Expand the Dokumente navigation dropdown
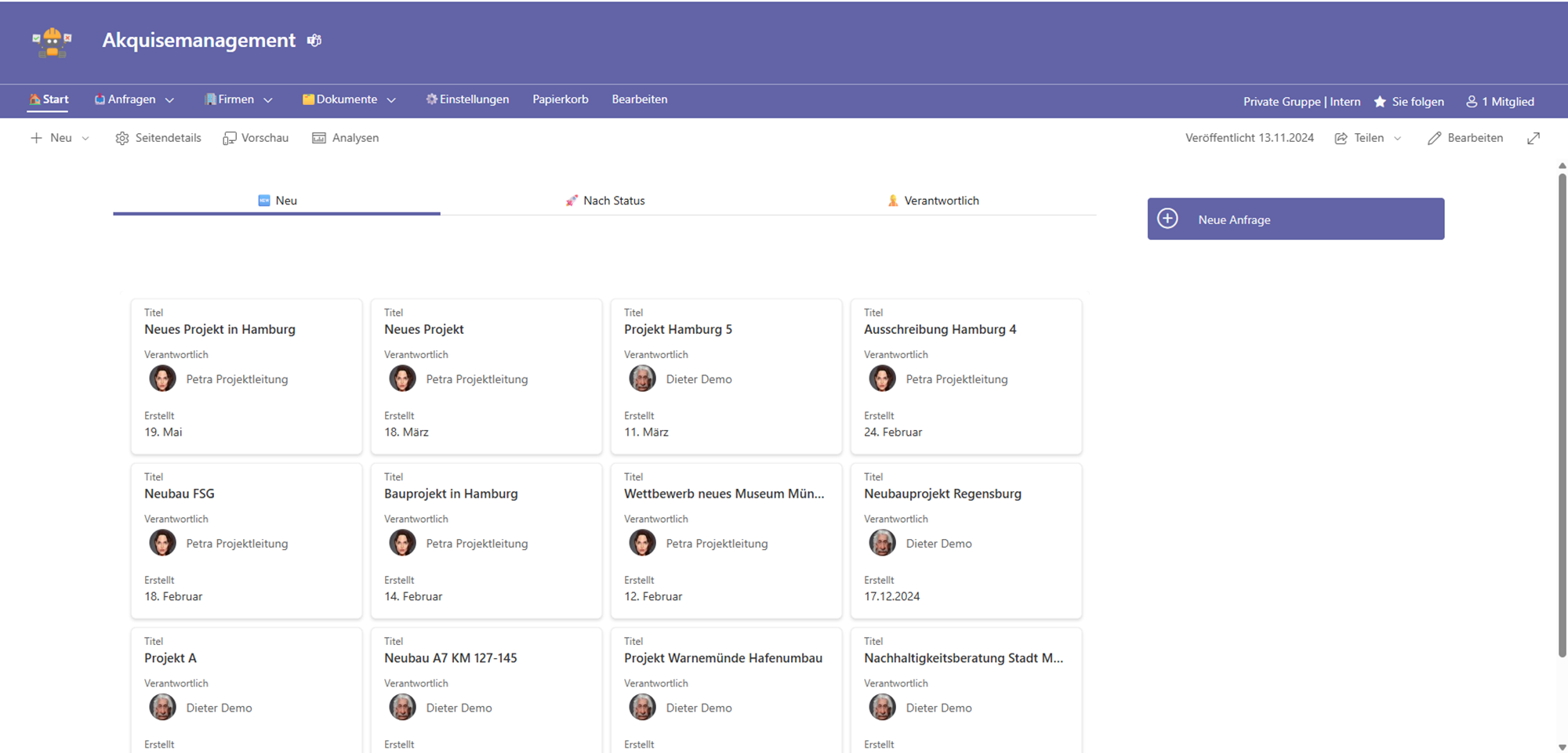The image size is (1568, 753). click(x=391, y=100)
